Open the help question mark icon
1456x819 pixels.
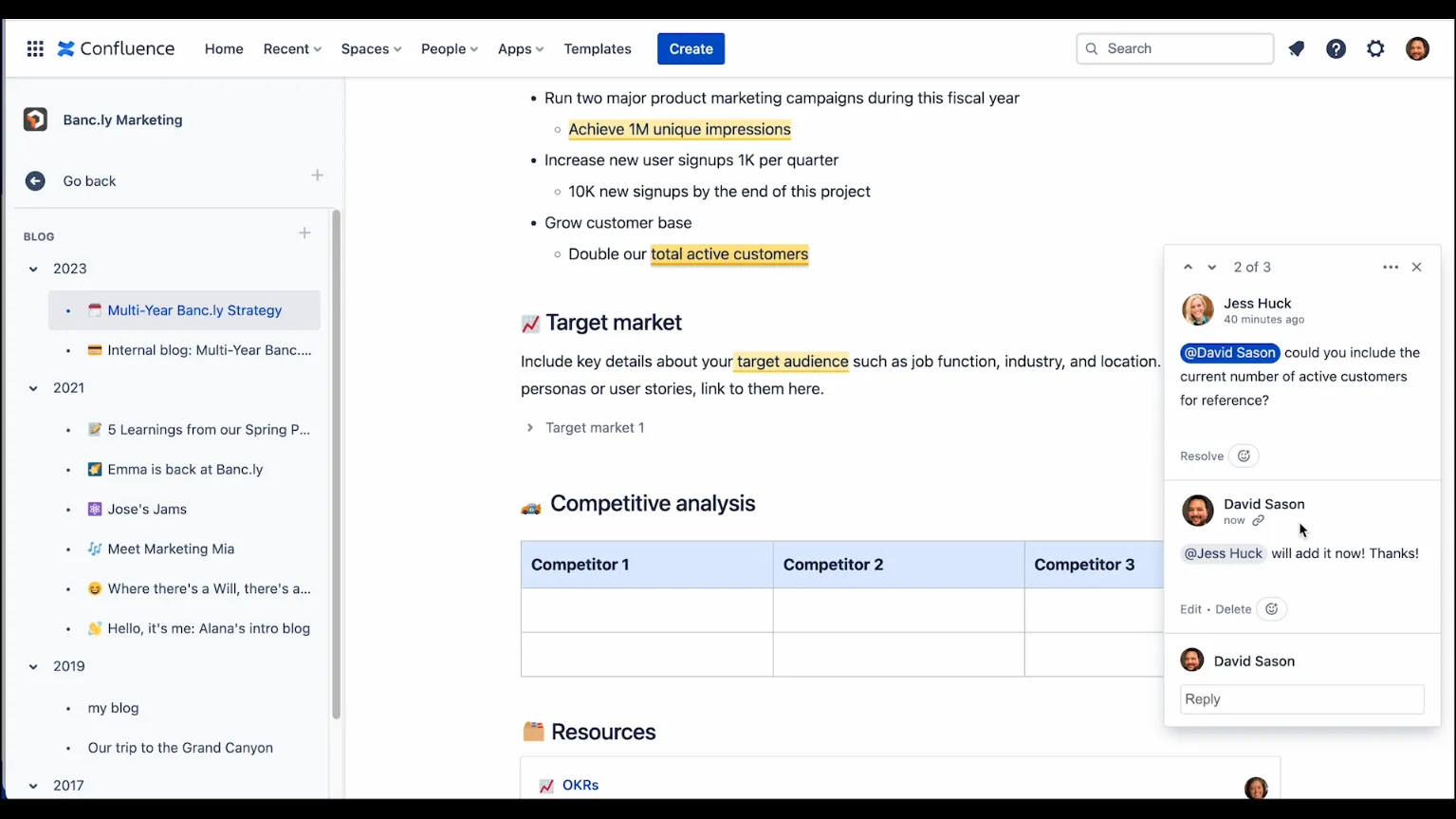1336,48
